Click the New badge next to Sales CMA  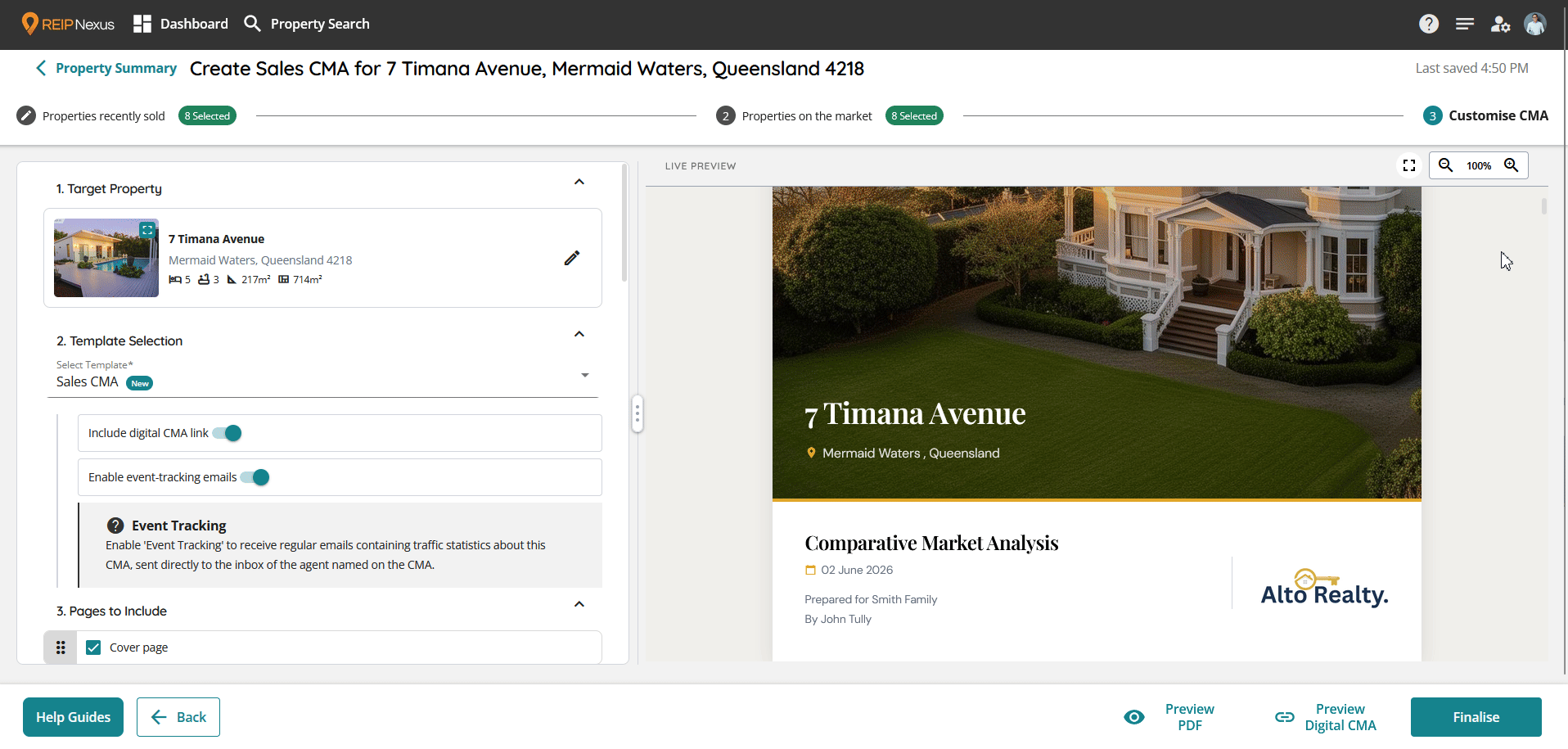(x=140, y=383)
